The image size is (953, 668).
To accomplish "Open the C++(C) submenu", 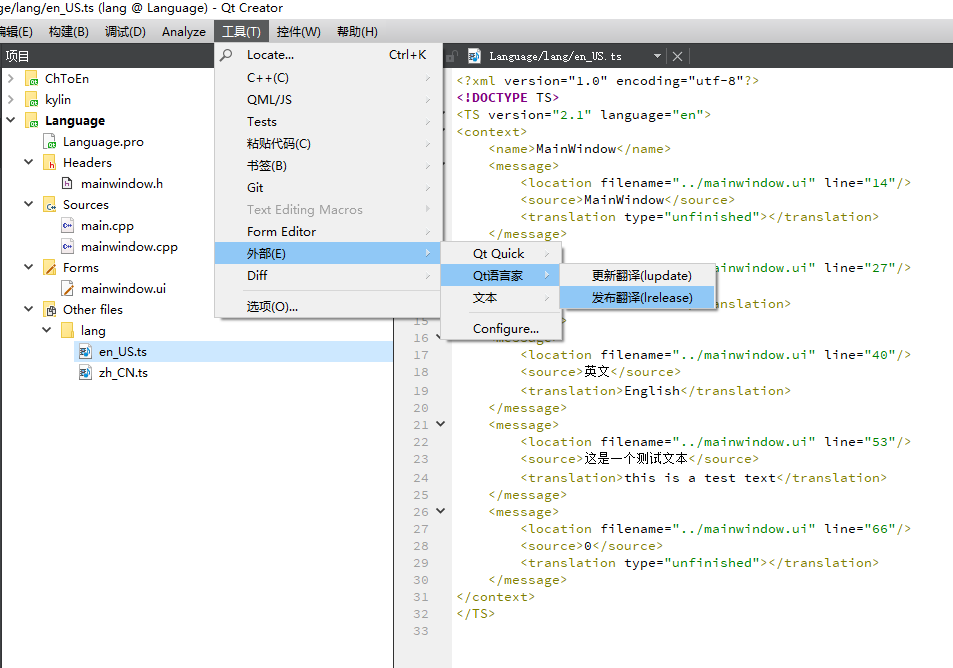I will pos(328,78).
